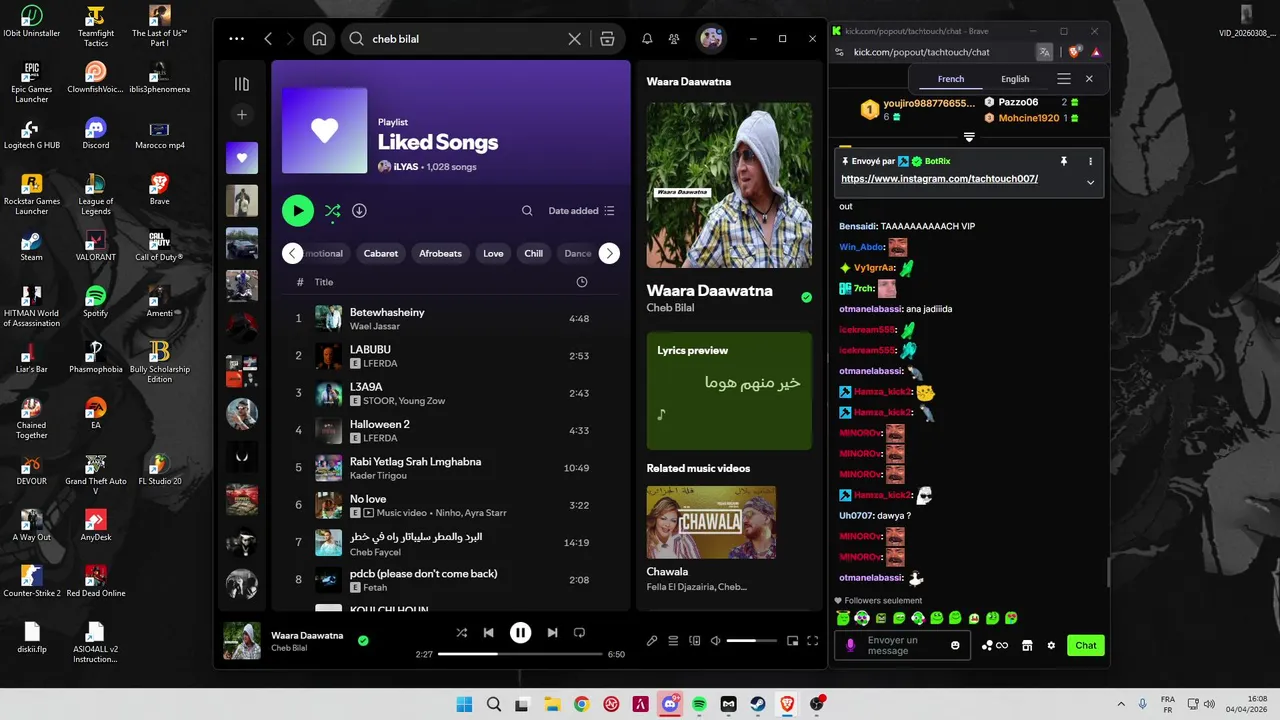Expand Your Library sidebar icon

241,84
